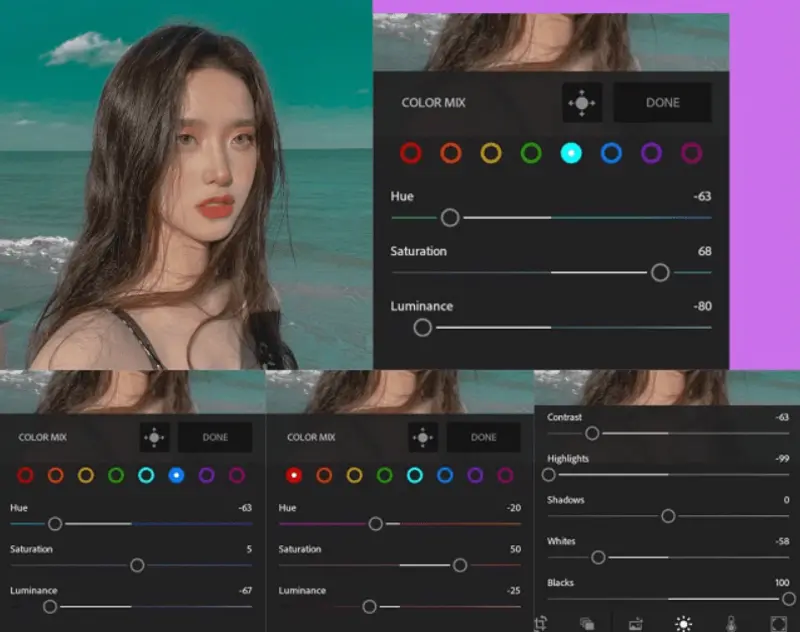Select green color ring in cyan-selected panel
The width and height of the screenshot is (800, 632).
pyautogui.click(x=531, y=153)
